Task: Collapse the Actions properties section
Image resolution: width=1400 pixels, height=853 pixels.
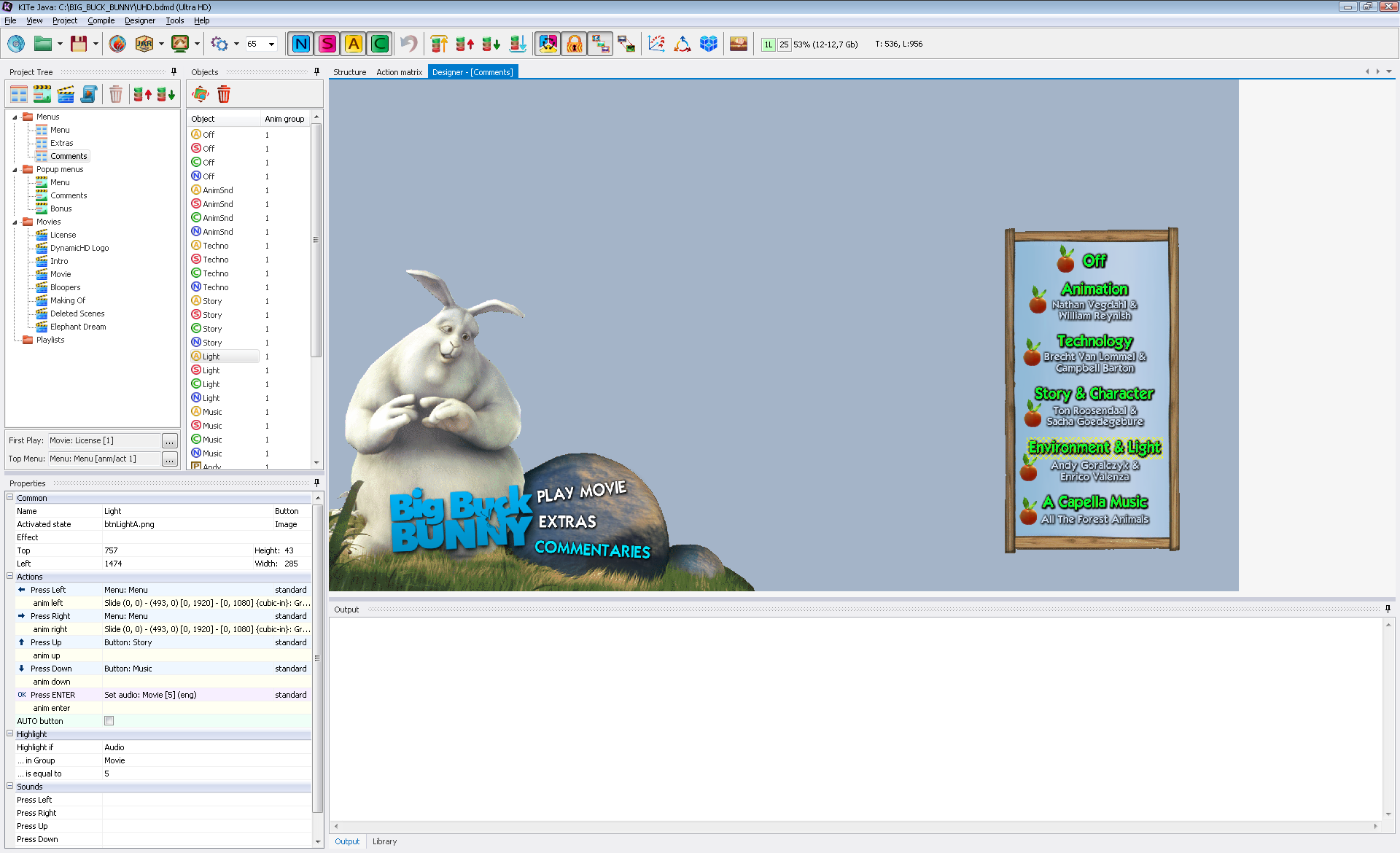Action: coord(10,577)
